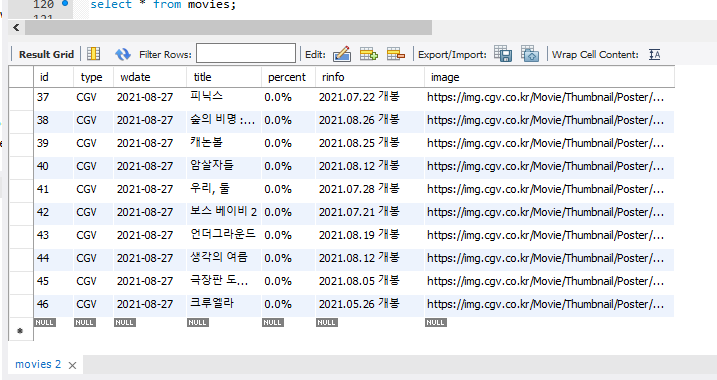The image size is (717, 380).
Task: Select rinfo cell 2021.08.19 개봉
Action: (370, 235)
